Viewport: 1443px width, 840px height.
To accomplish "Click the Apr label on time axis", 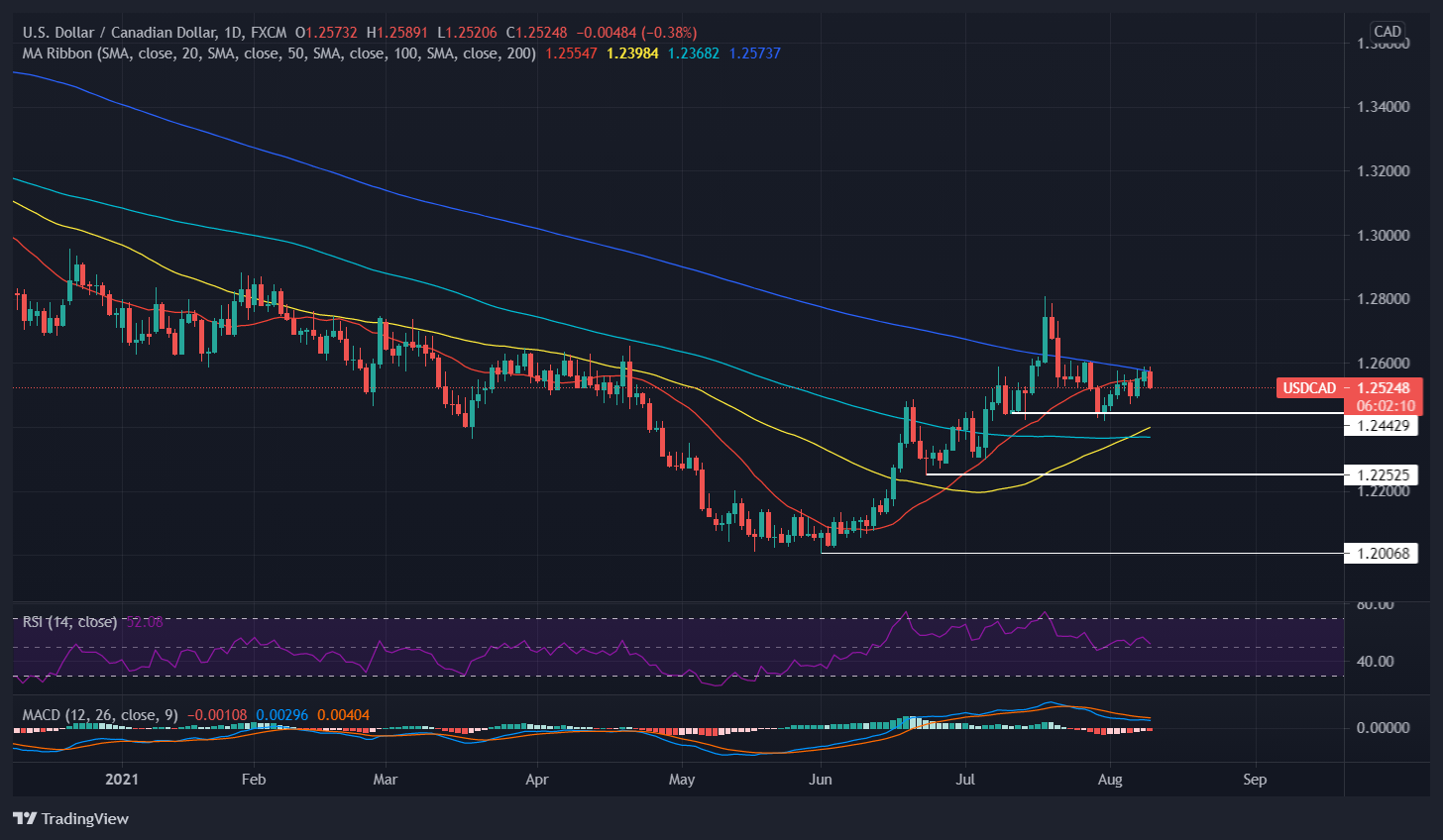I will [536, 780].
